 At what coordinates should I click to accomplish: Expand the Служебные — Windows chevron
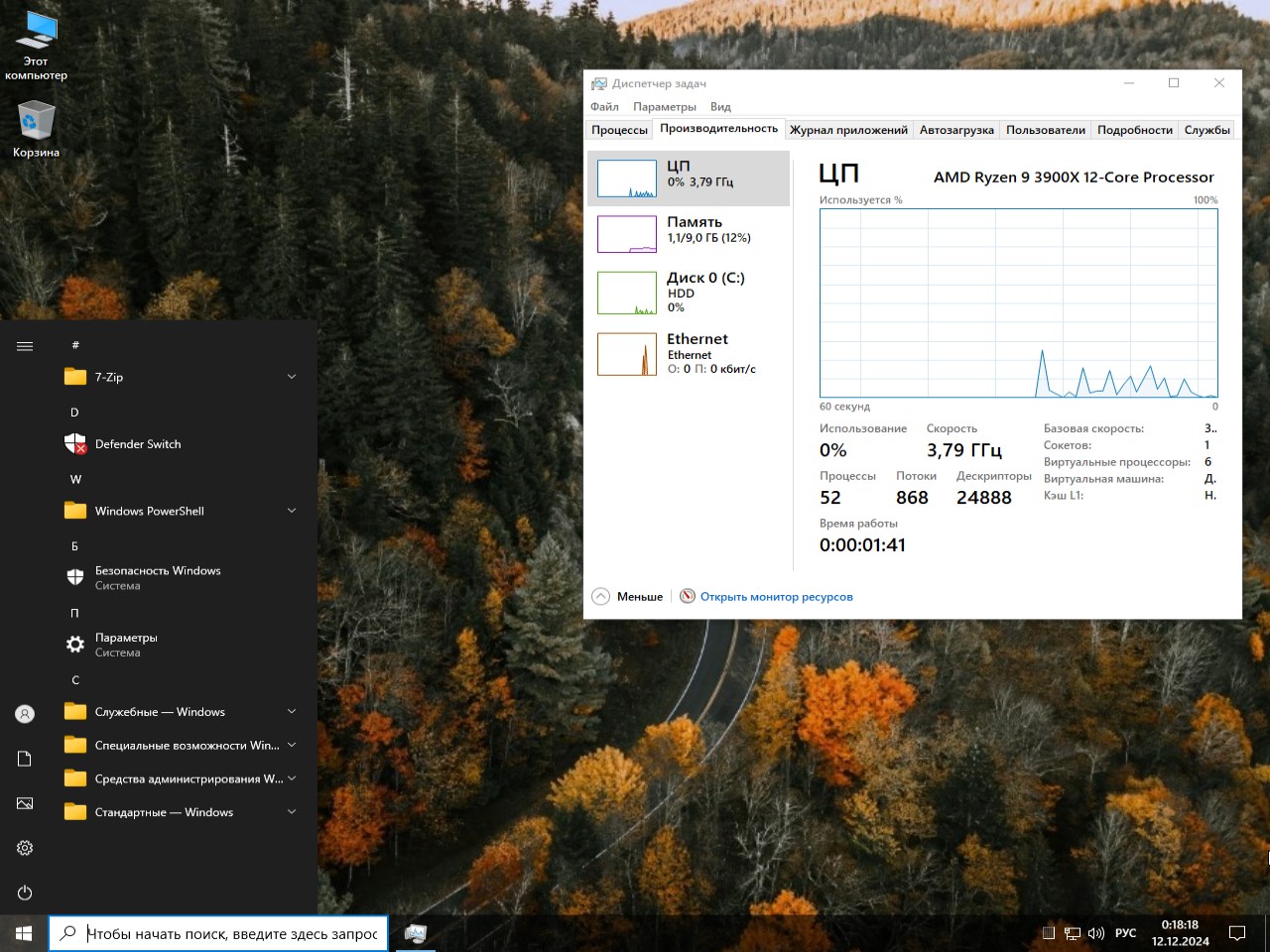pyautogui.click(x=292, y=712)
